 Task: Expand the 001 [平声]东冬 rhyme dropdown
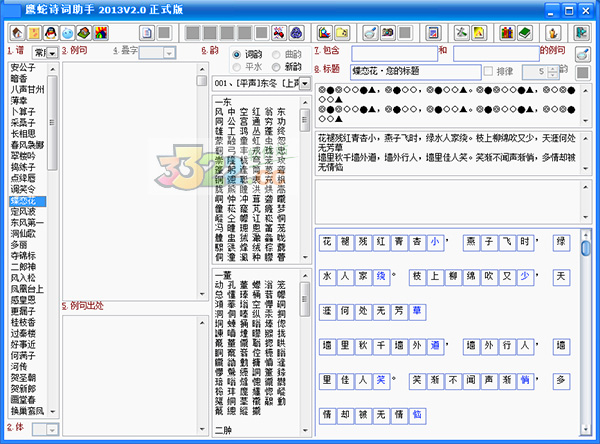pos(305,83)
